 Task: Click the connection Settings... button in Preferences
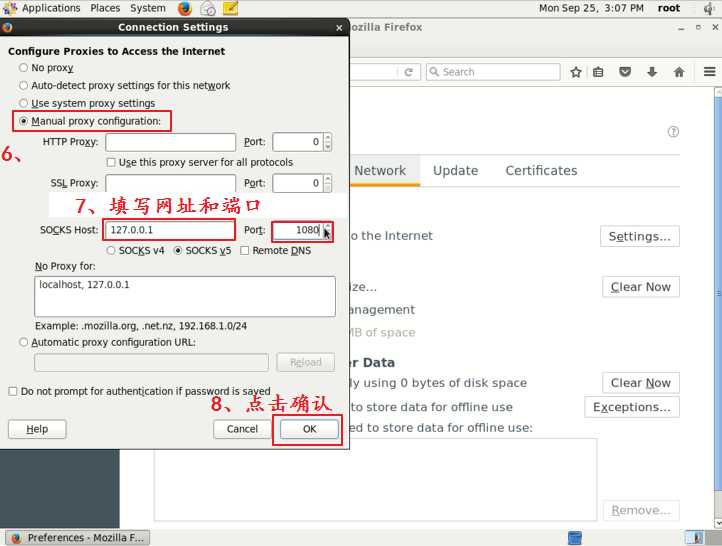640,237
